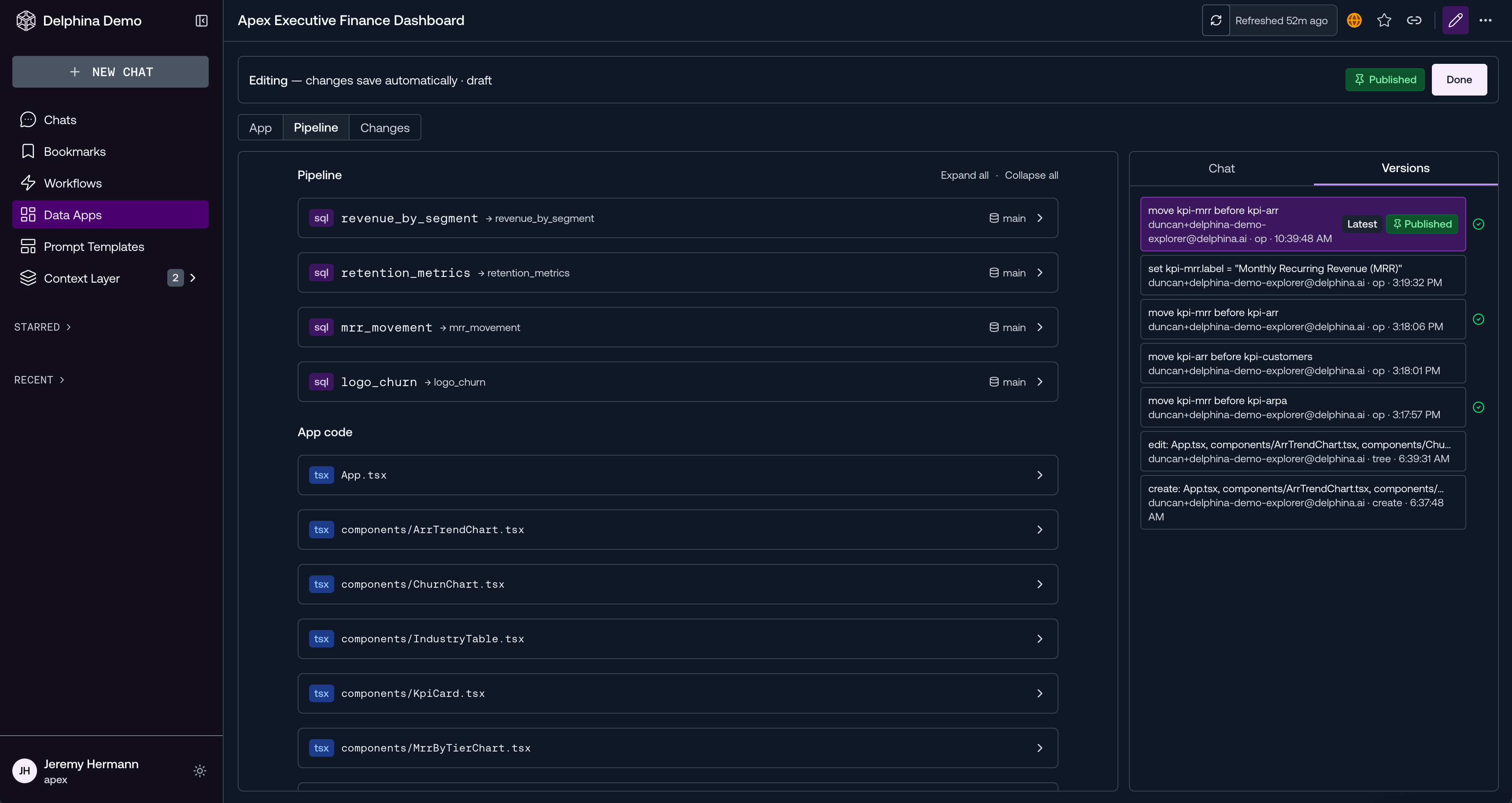The image size is (1512, 803).
Task: Click Expand all link
Action: coord(964,175)
